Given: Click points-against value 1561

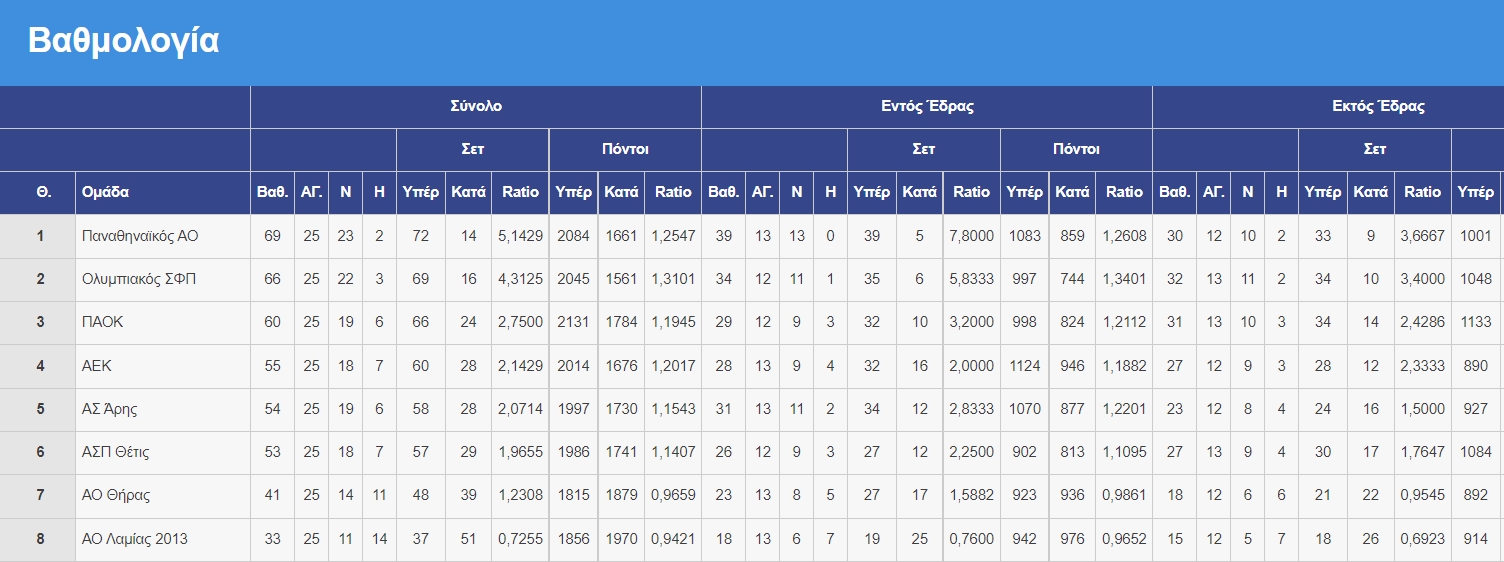Looking at the screenshot, I should pyautogui.click(x=621, y=279).
